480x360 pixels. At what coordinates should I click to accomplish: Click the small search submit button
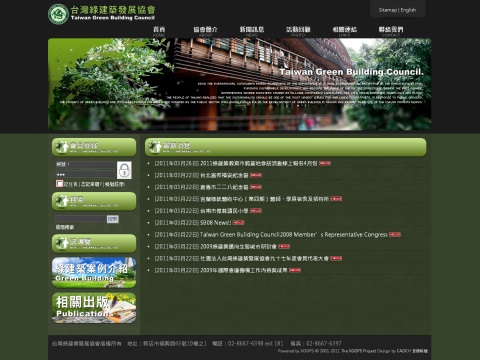pos(113,219)
